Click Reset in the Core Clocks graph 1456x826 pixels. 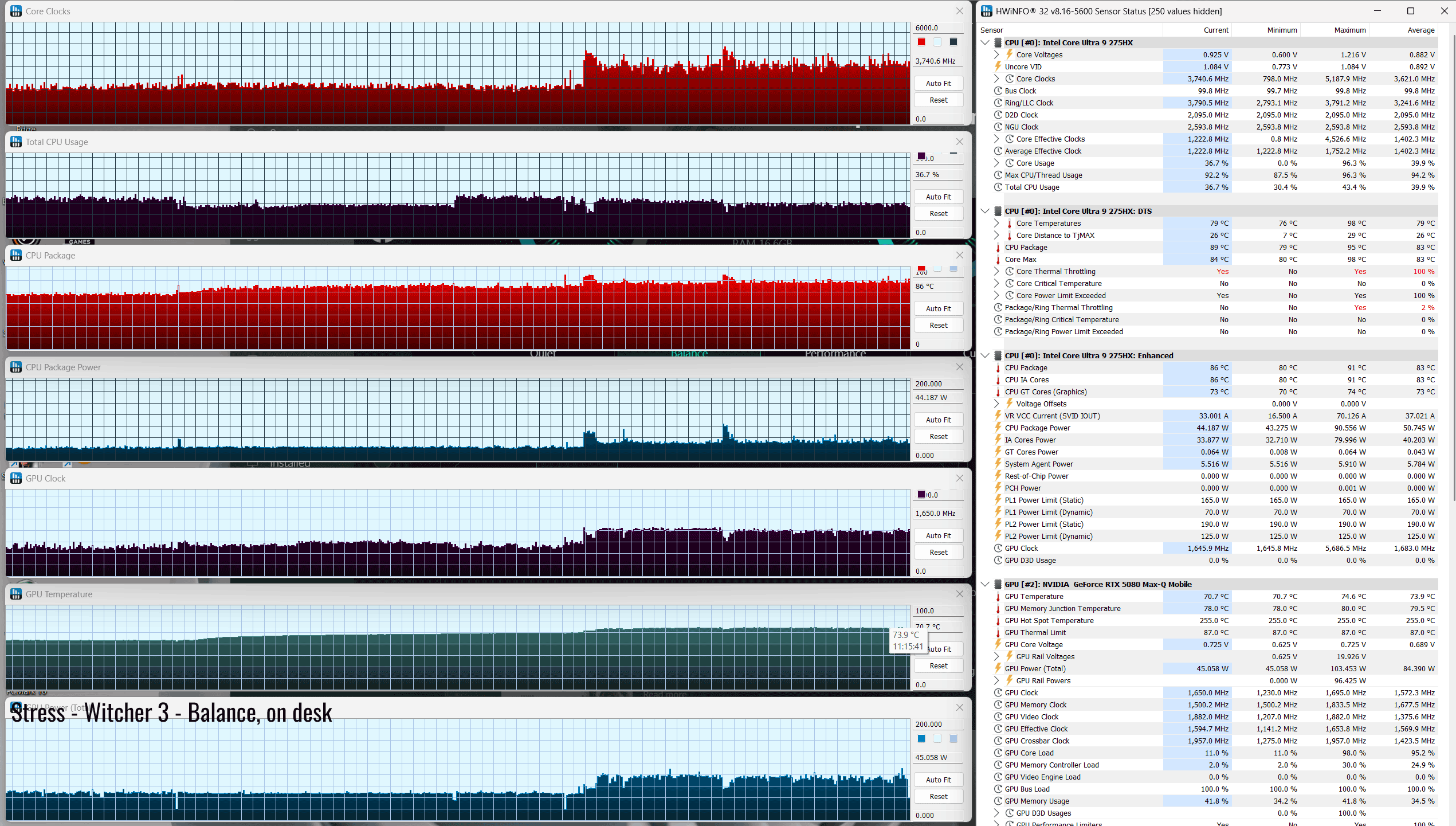938,100
